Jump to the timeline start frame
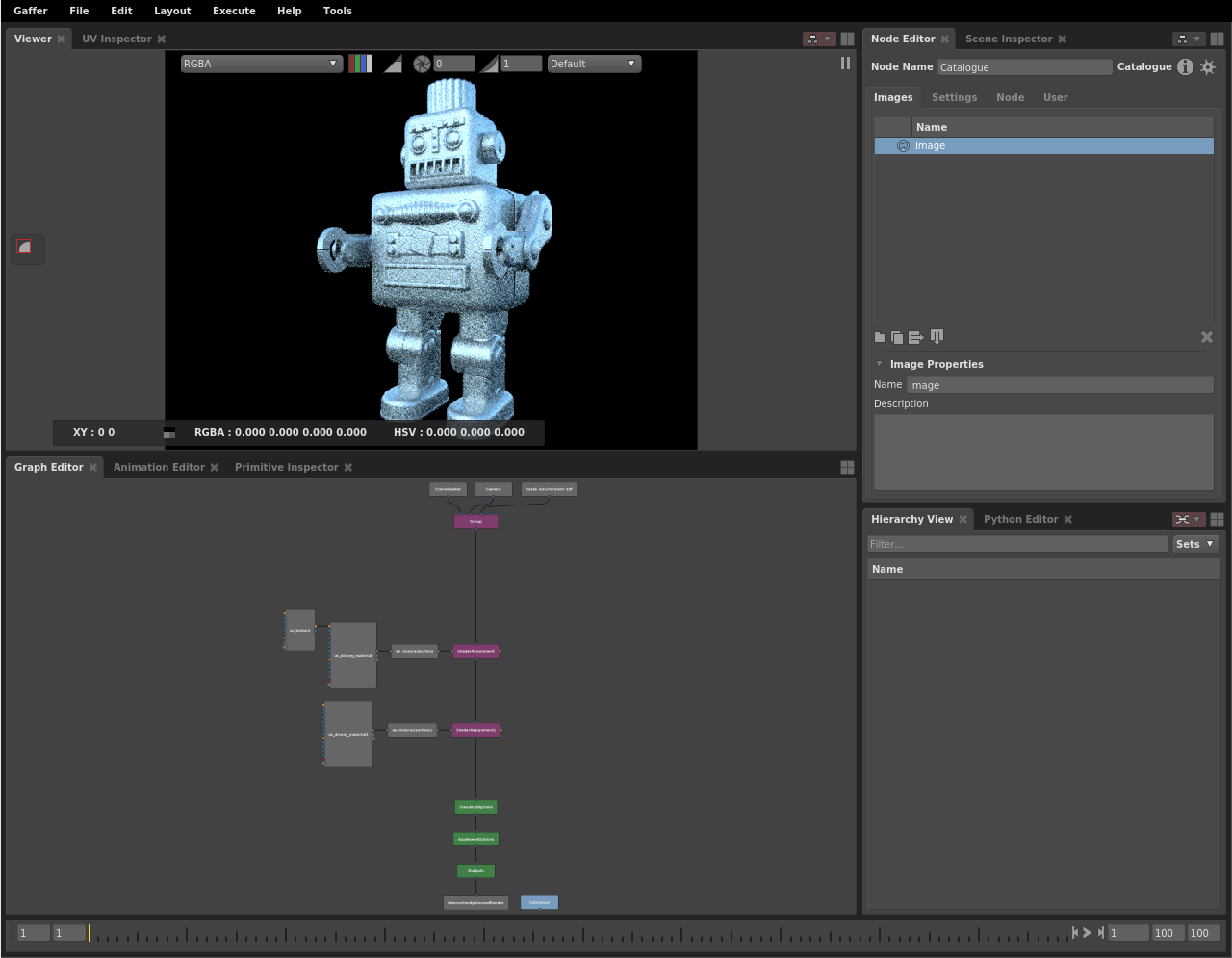The image size is (1232, 958). [x=1075, y=932]
